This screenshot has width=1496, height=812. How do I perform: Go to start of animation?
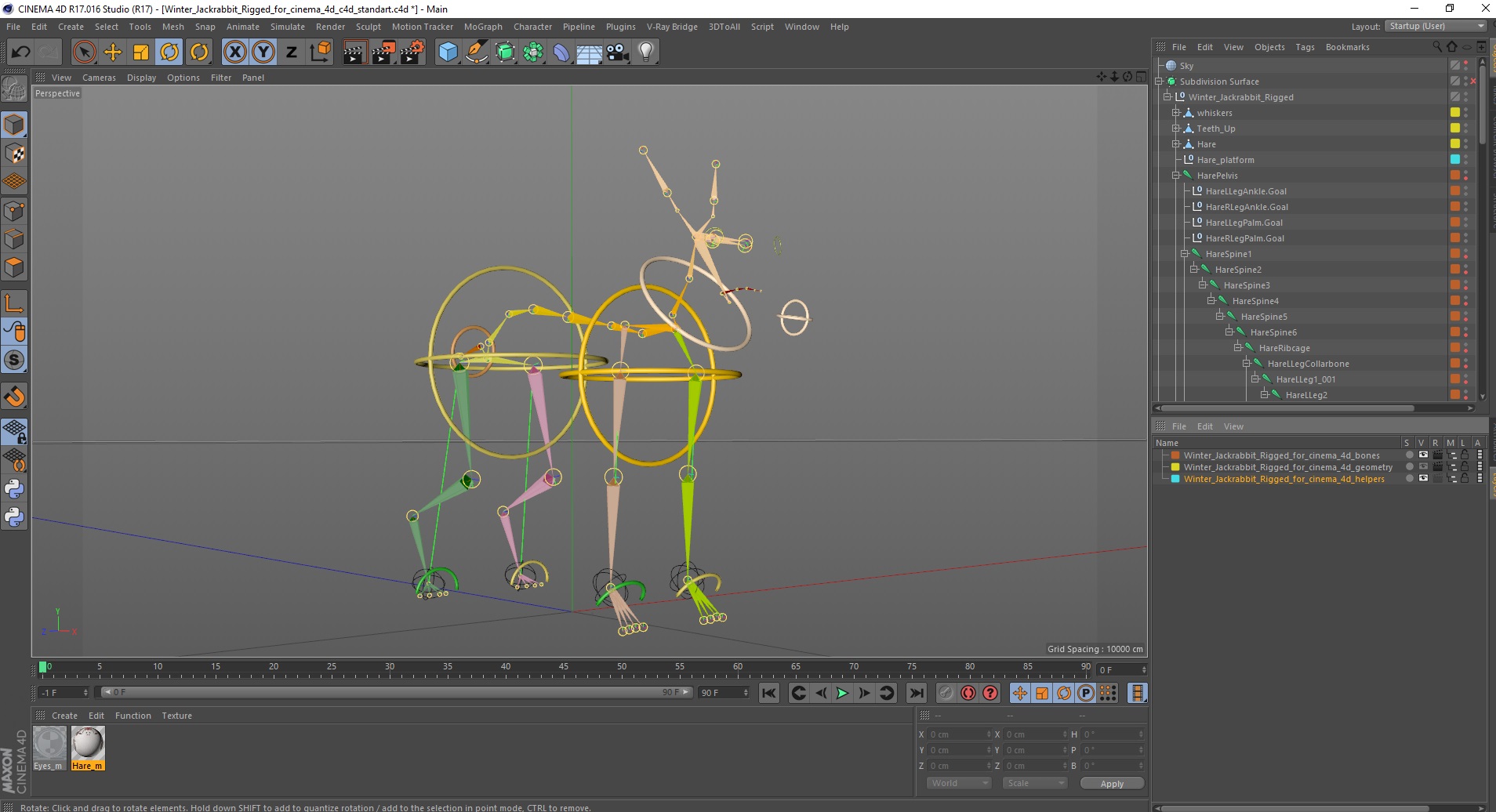pos(769,693)
